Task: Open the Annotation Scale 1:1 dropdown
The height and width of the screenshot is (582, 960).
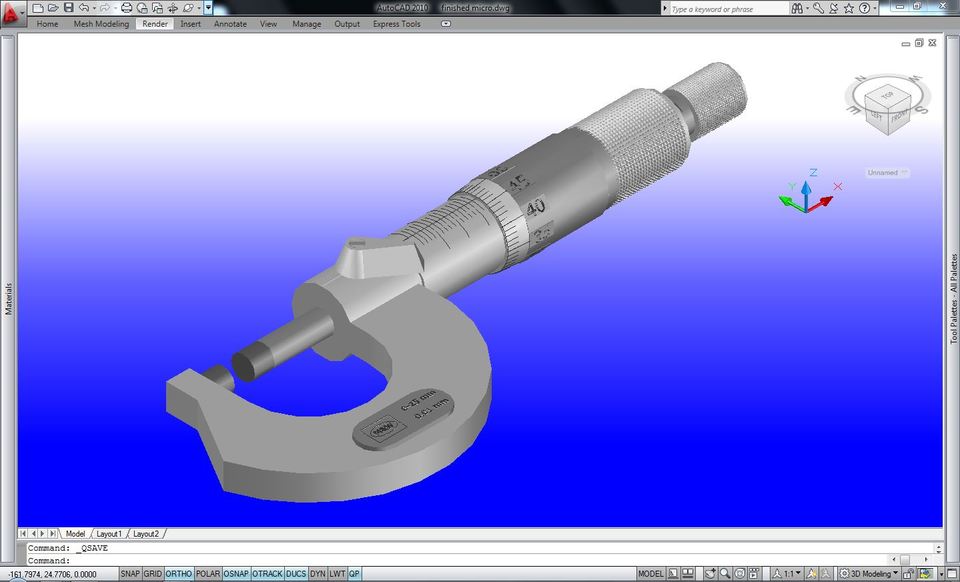Action: coord(789,573)
